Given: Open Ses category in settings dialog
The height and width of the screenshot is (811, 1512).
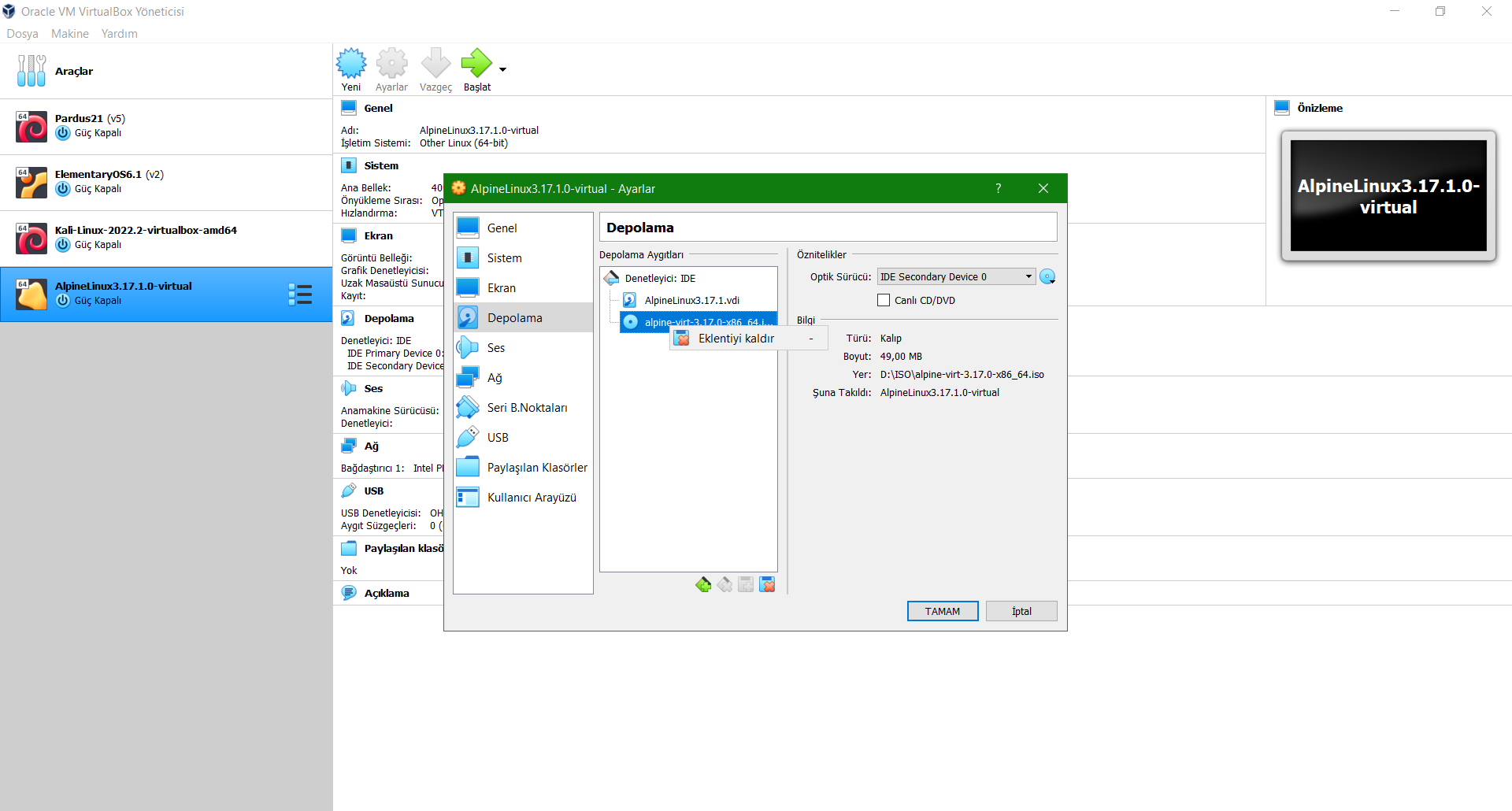Looking at the screenshot, I should tap(523, 348).
